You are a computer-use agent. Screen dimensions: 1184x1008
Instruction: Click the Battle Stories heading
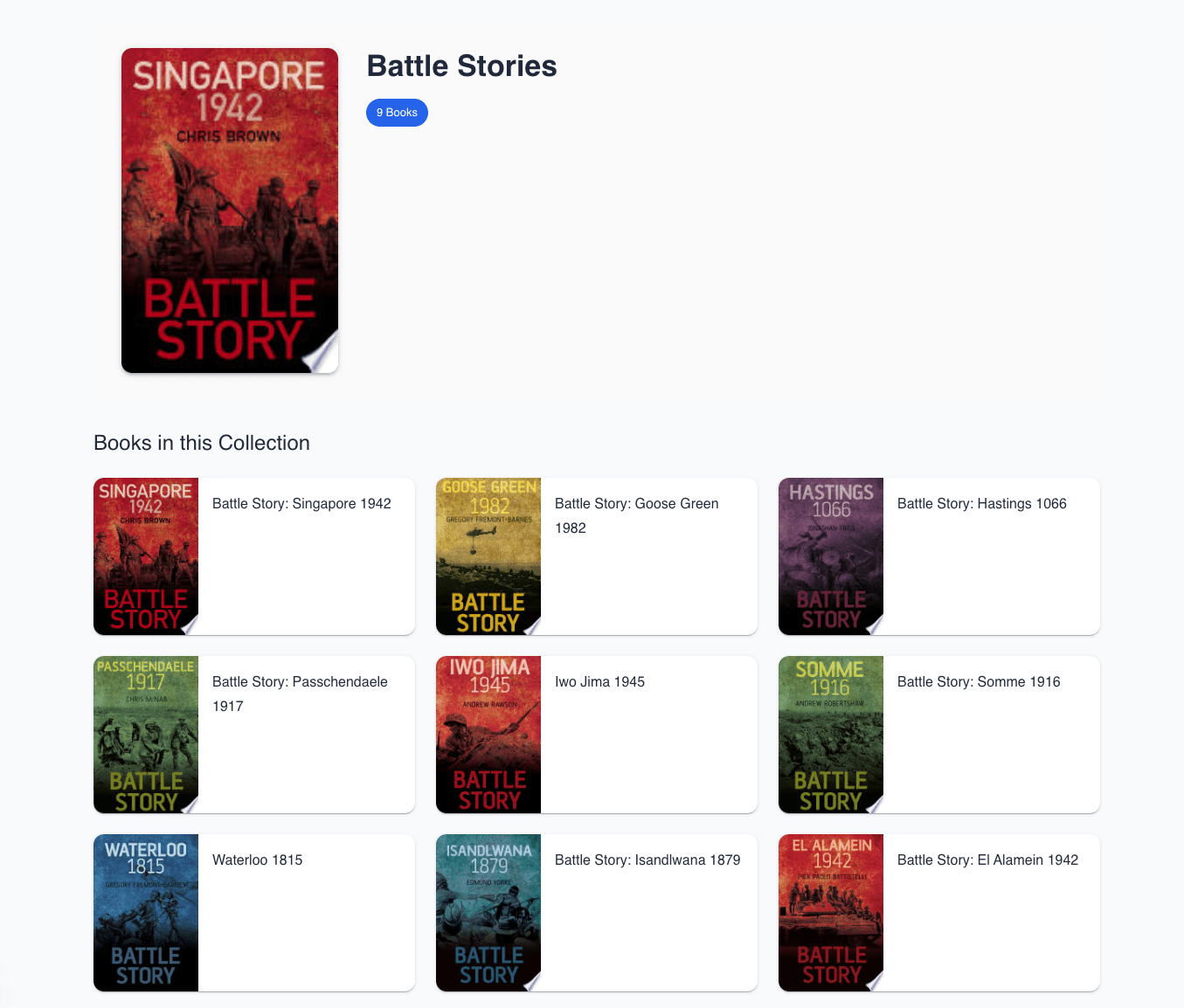(461, 66)
